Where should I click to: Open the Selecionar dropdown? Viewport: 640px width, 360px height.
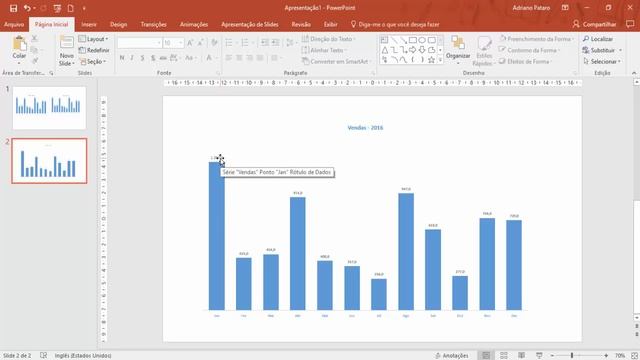(x=602, y=62)
